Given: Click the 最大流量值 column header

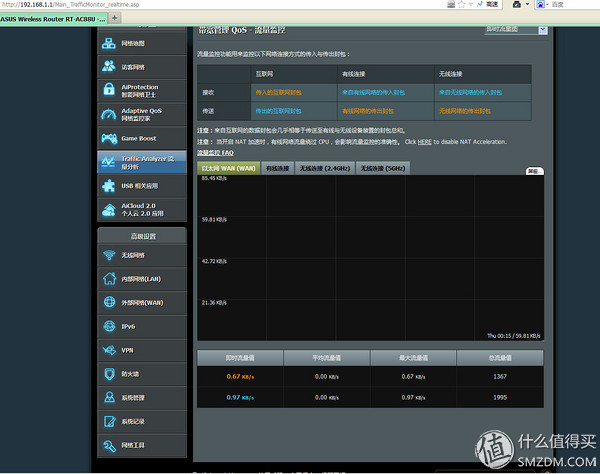Looking at the screenshot, I should tap(413, 358).
